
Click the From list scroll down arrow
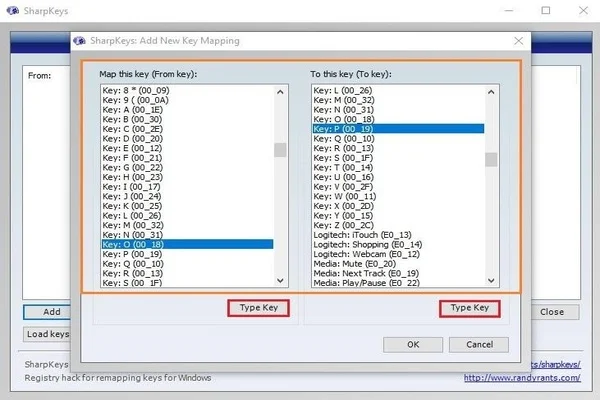coord(280,281)
